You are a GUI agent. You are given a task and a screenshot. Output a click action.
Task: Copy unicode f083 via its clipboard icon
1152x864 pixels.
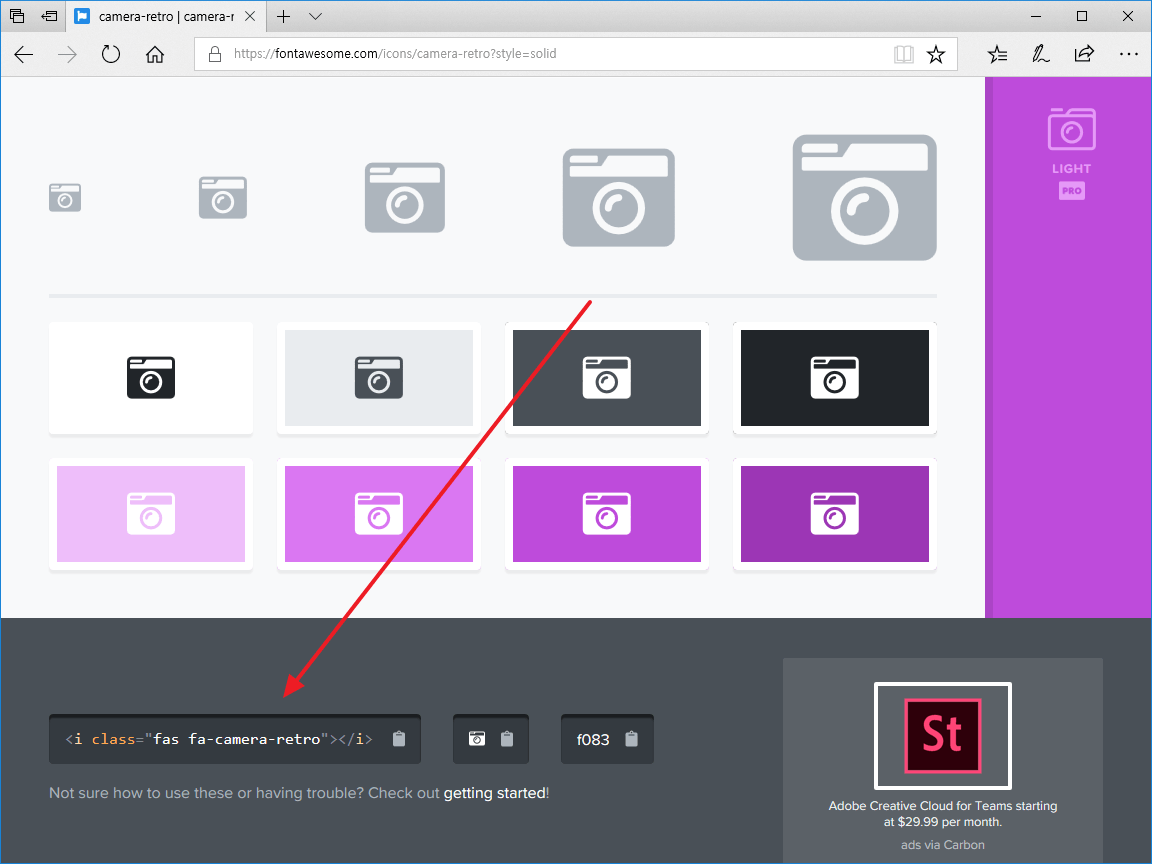pos(631,740)
